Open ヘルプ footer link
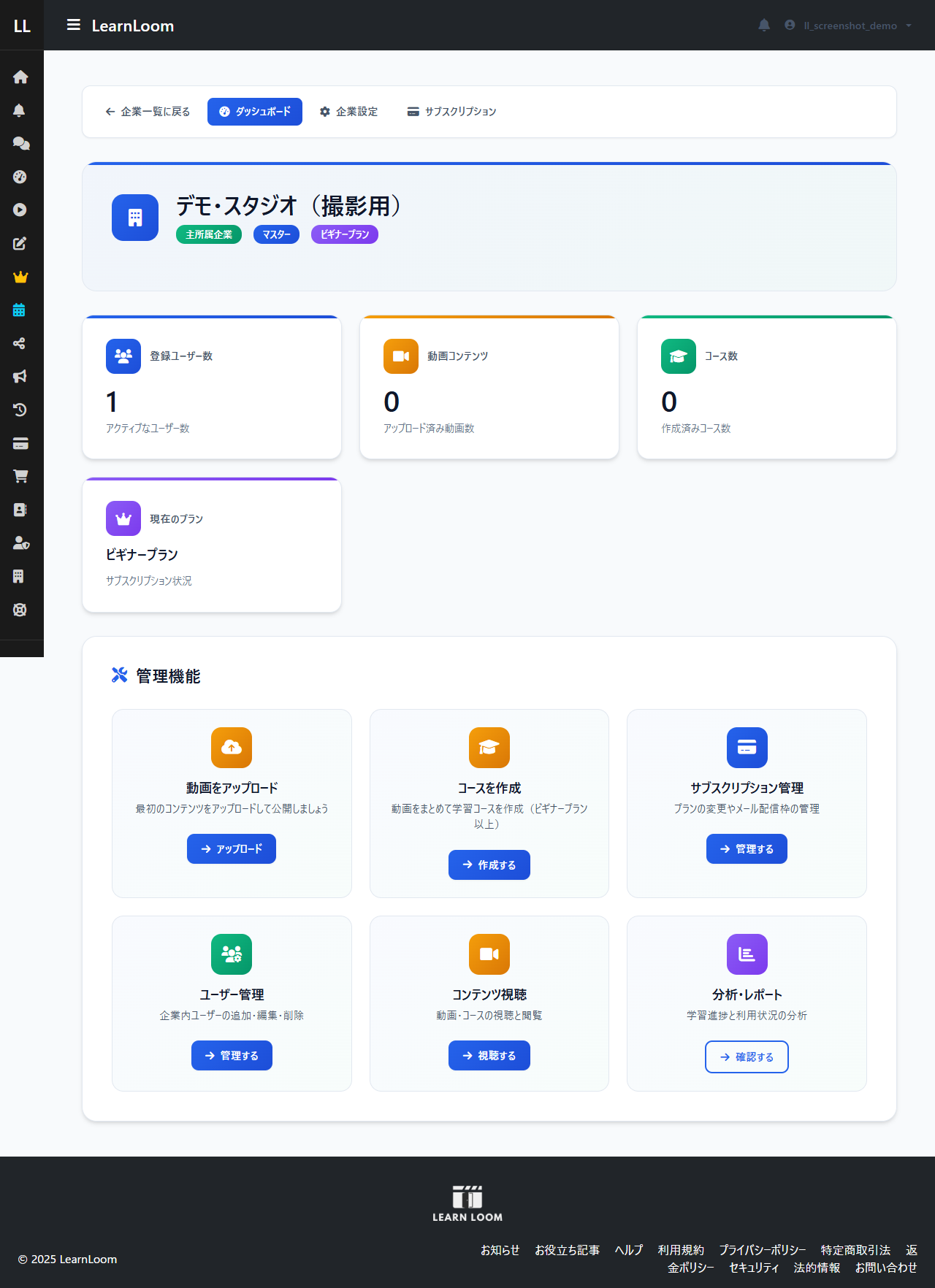Viewport: 935px width, 1288px height. 629,1250
